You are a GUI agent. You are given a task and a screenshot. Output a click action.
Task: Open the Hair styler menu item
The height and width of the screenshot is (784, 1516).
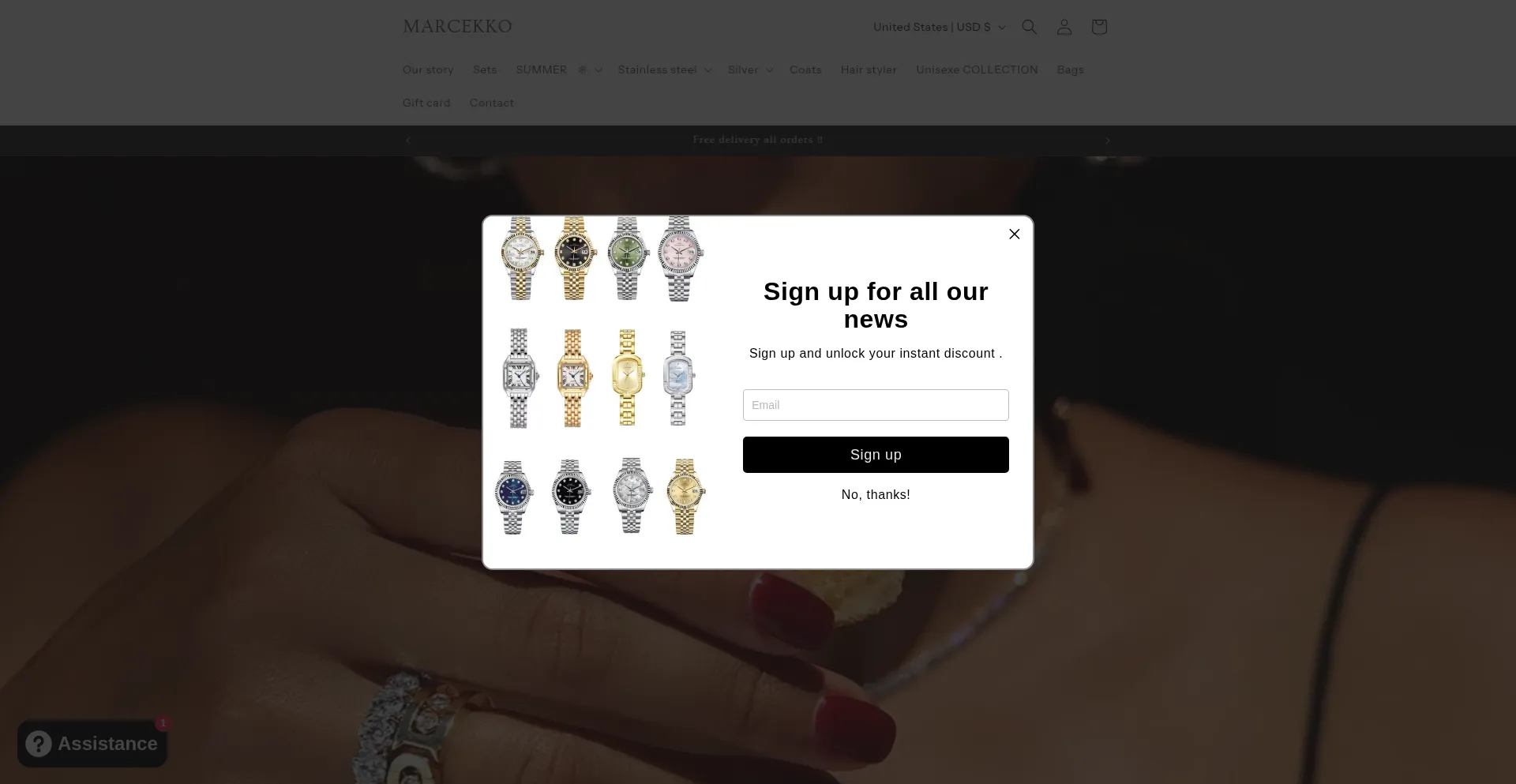(x=869, y=69)
